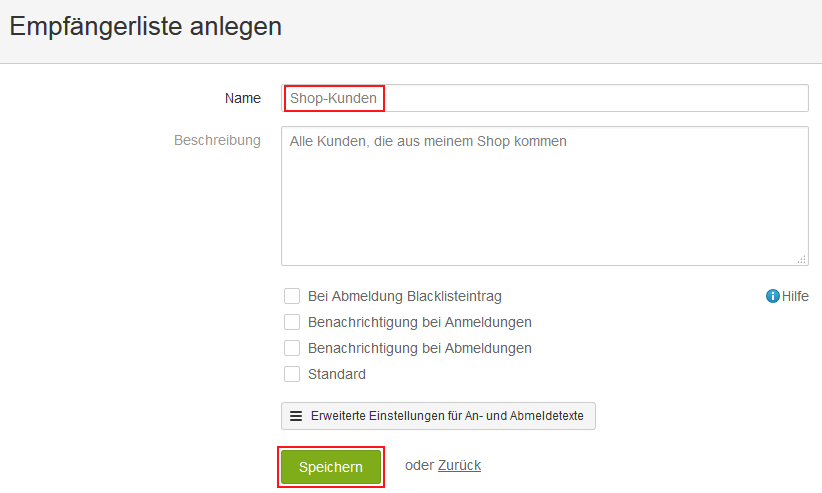The width and height of the screenshot is (822, 493).
Task: Open the Hilfe link text
Action: pos(795,296)
